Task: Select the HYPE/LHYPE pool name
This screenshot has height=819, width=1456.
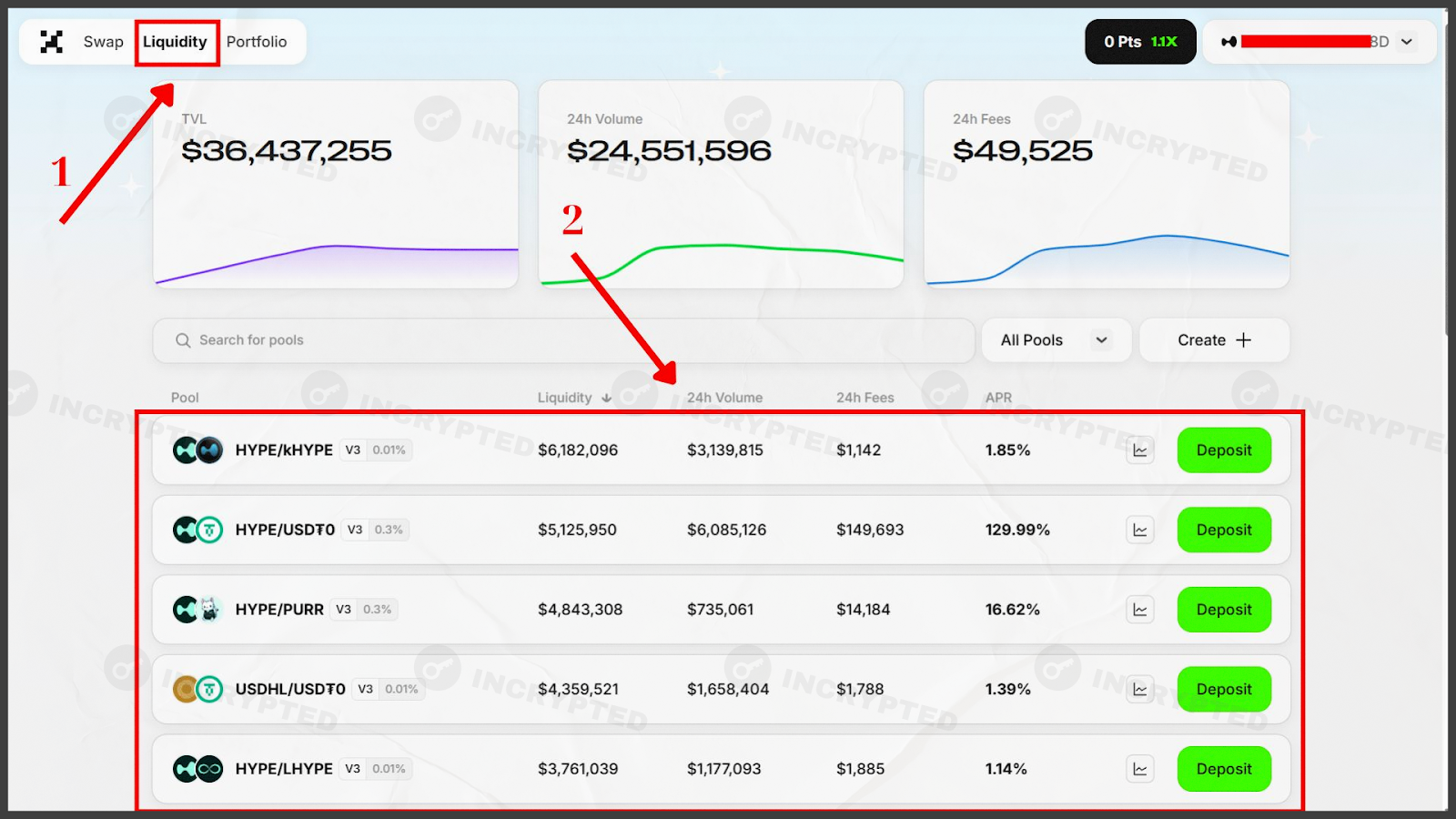Action: 284,769
